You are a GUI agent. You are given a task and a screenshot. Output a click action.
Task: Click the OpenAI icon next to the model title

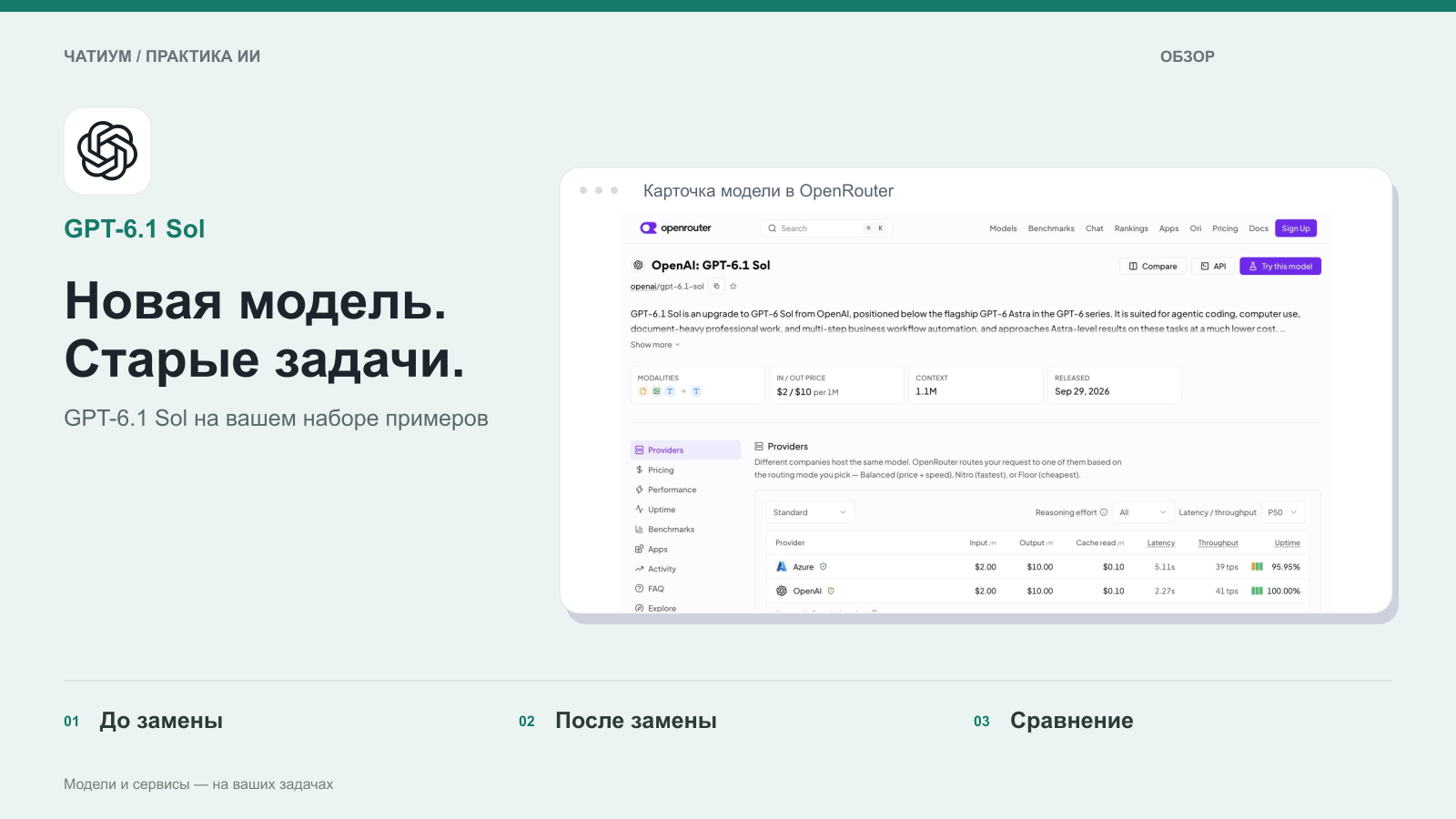pos(638,265)
